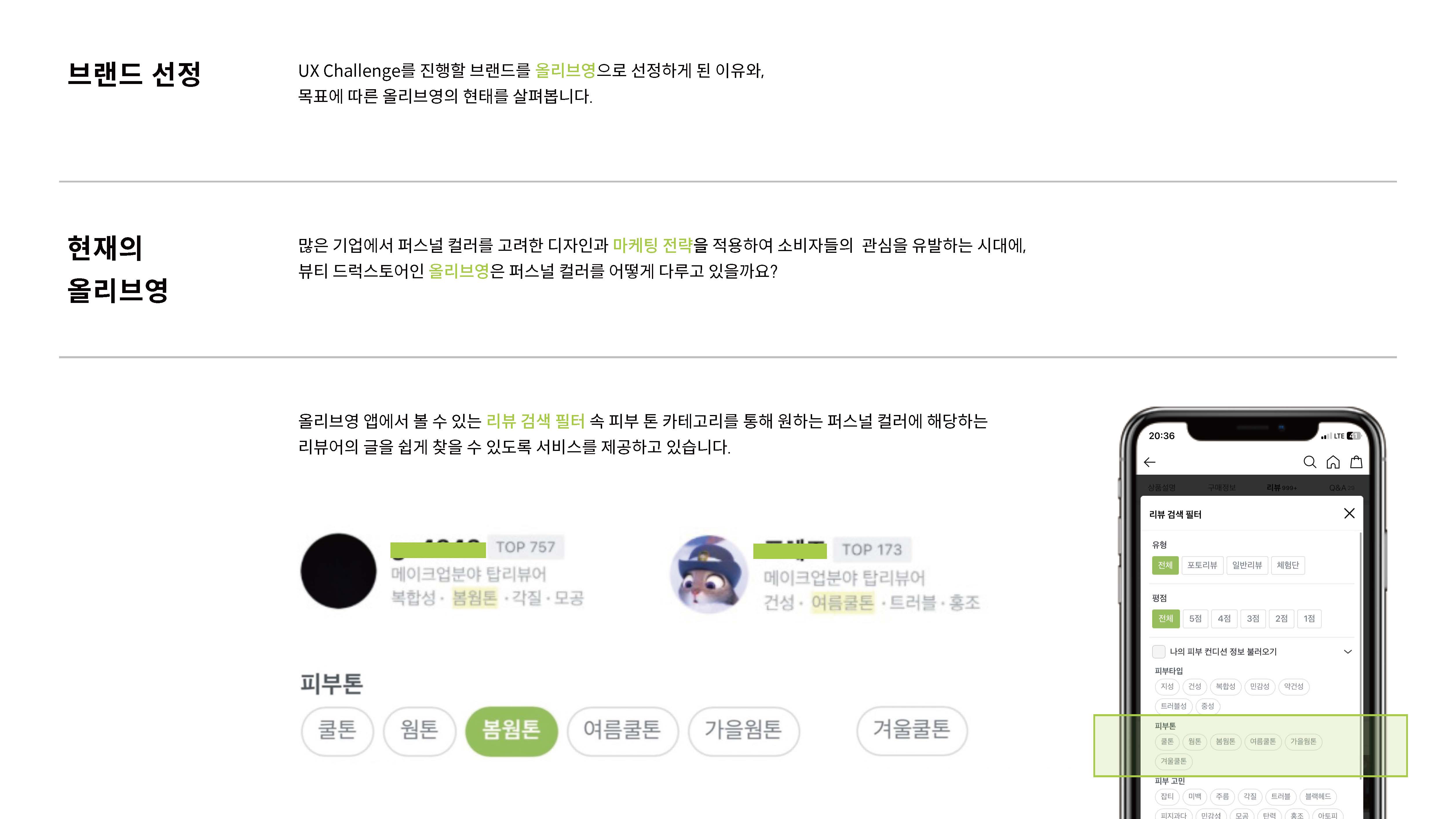Choose the 5점 rating filter
The image size is (1456, 819).
[x=1195, y=618]
